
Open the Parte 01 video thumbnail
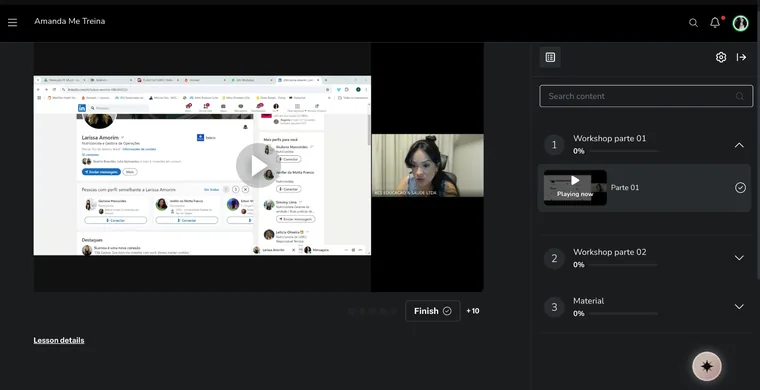click(x=575, y=187)
